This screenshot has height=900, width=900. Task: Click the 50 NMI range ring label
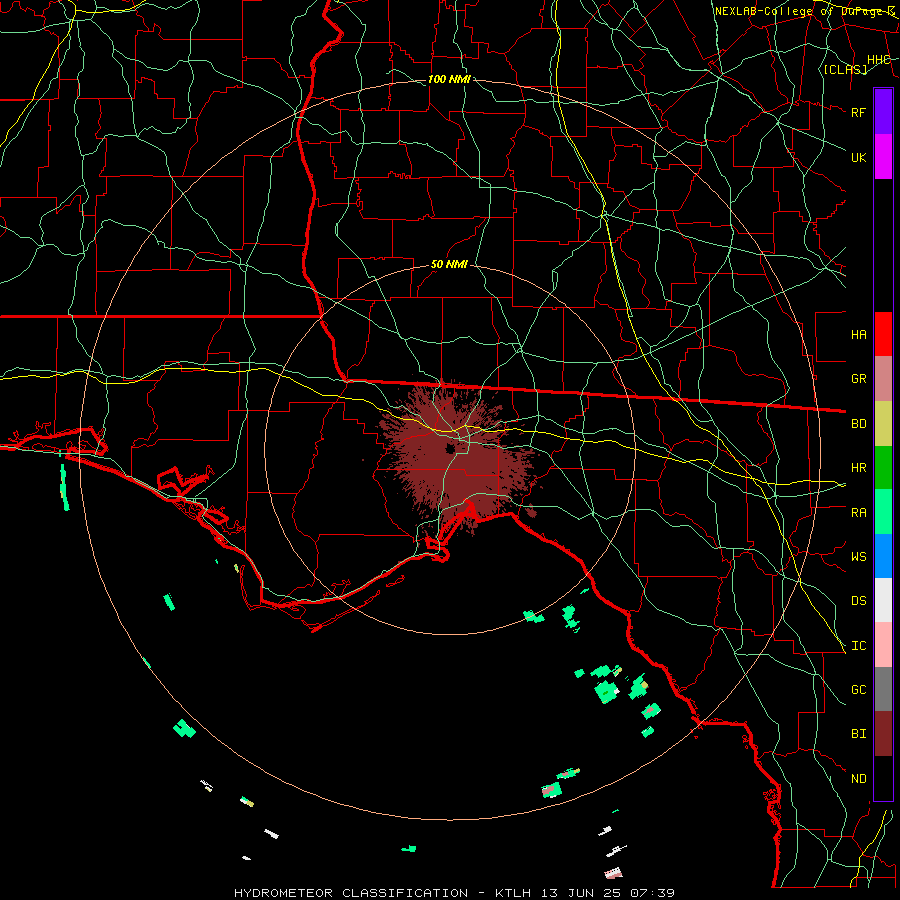[449, 264]
